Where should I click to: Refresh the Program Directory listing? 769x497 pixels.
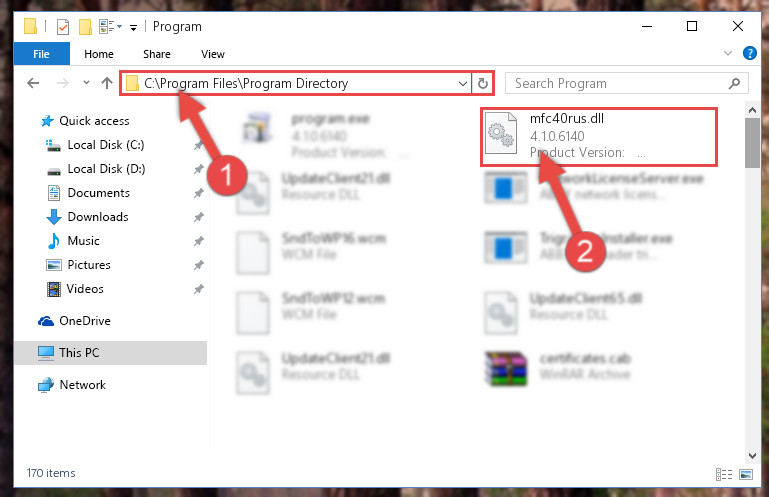(483, 83)
